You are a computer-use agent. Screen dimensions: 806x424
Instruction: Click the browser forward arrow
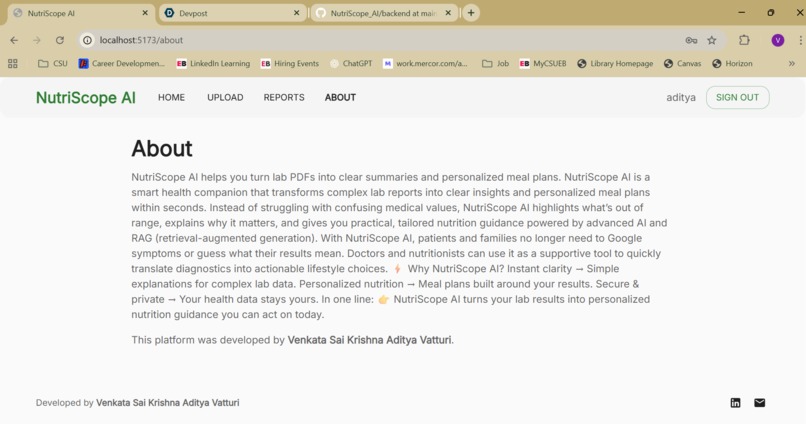[36, 40]
